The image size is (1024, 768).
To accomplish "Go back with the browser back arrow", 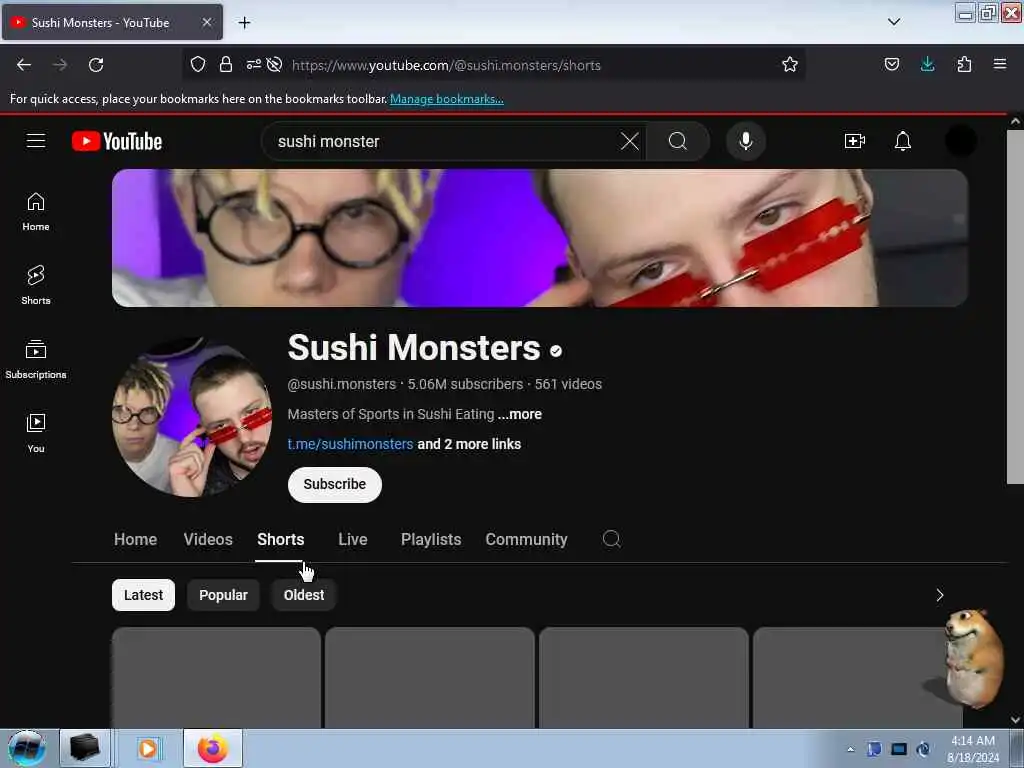I will pos(24,65).
